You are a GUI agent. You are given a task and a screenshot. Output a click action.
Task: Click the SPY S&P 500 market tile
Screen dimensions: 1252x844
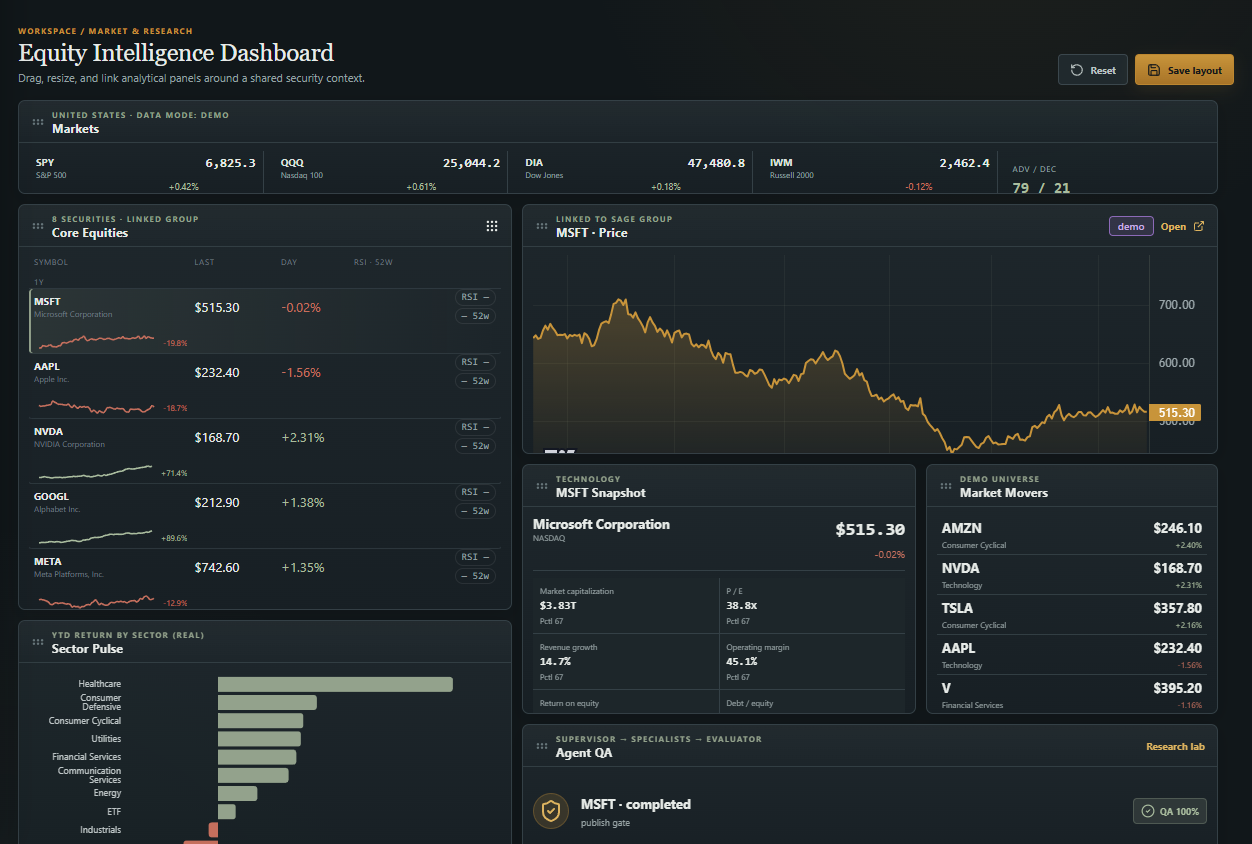[x=145, y=172]
